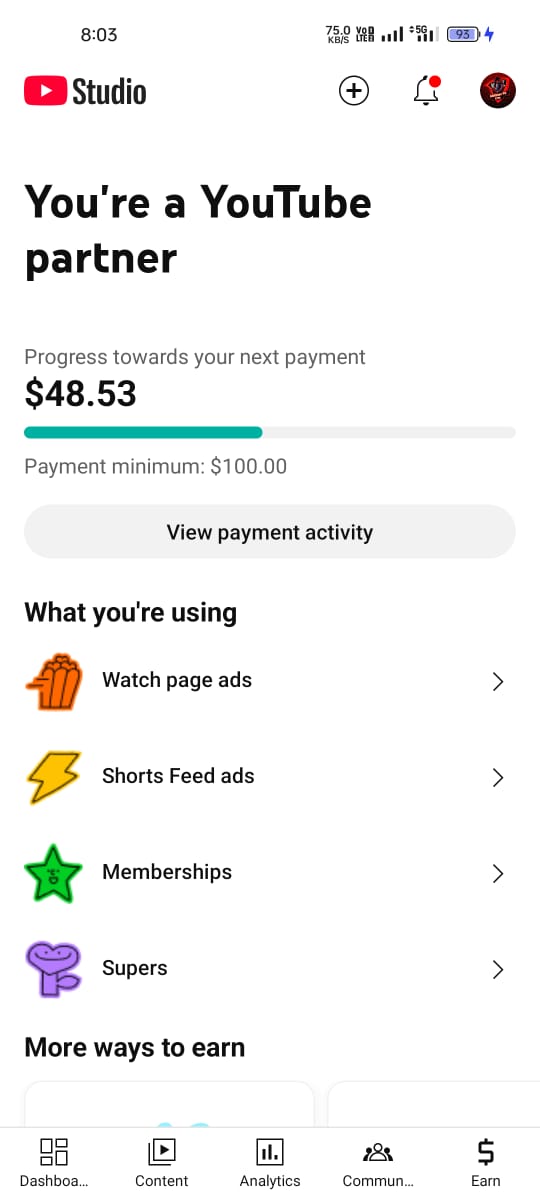Expand Shorts Feed ads chevron
This screenshot has height=1200, width=540.
click(x=498, y=777)
